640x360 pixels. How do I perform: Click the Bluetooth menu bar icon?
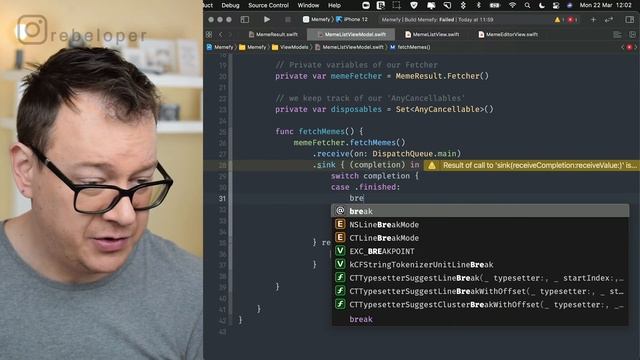[x=479, y=5]
